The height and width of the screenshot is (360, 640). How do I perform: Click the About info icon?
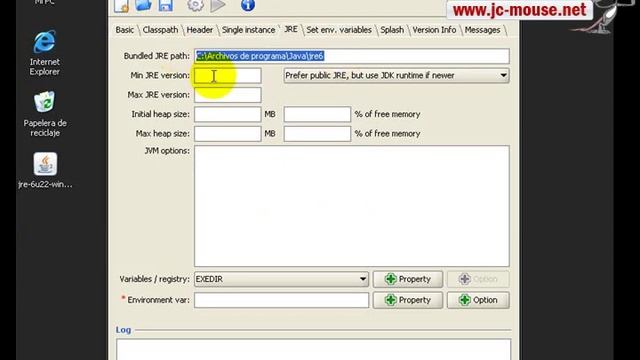coord(248,5)
